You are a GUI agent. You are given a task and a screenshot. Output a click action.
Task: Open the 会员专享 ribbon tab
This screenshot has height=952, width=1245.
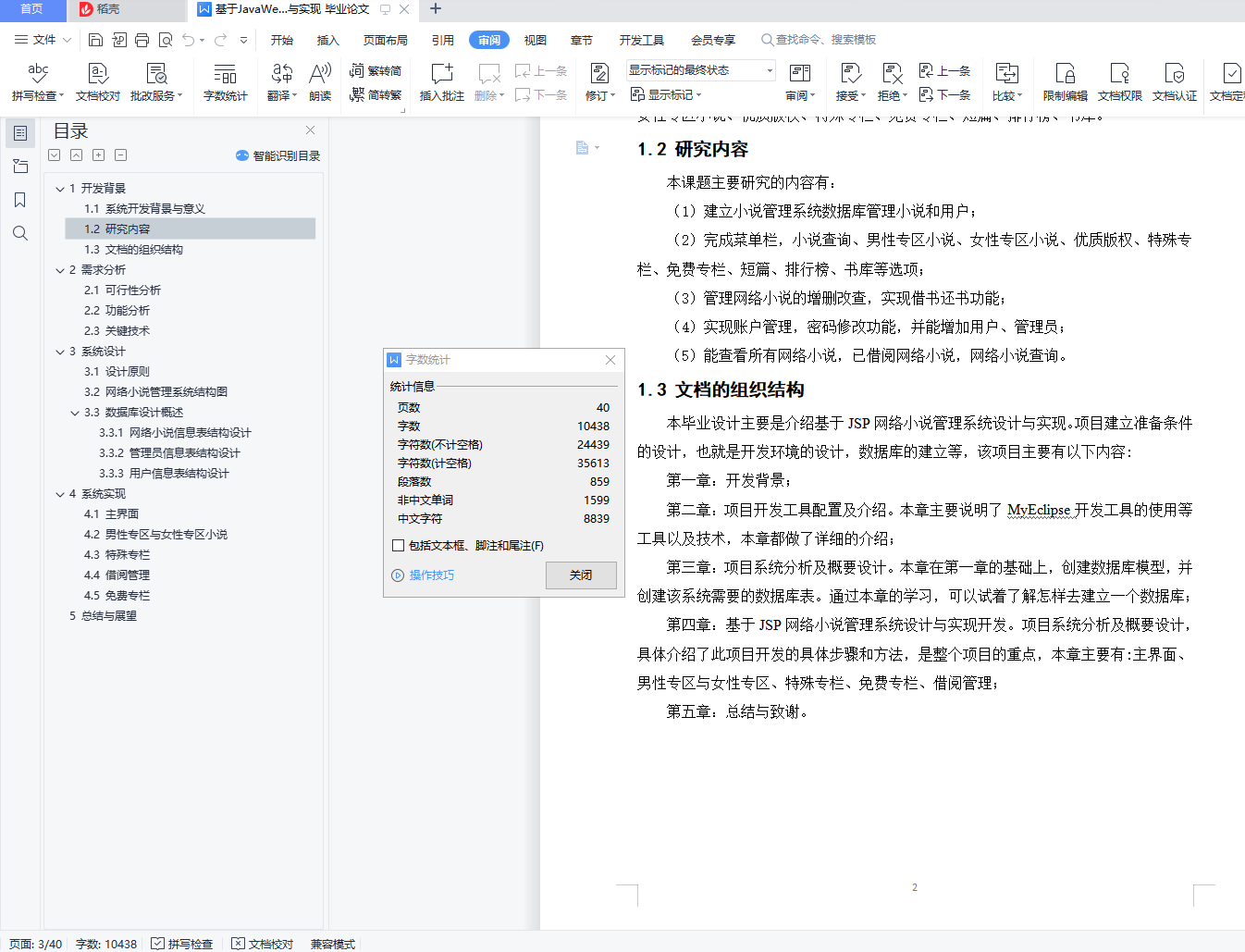click(x=713, y=40)
